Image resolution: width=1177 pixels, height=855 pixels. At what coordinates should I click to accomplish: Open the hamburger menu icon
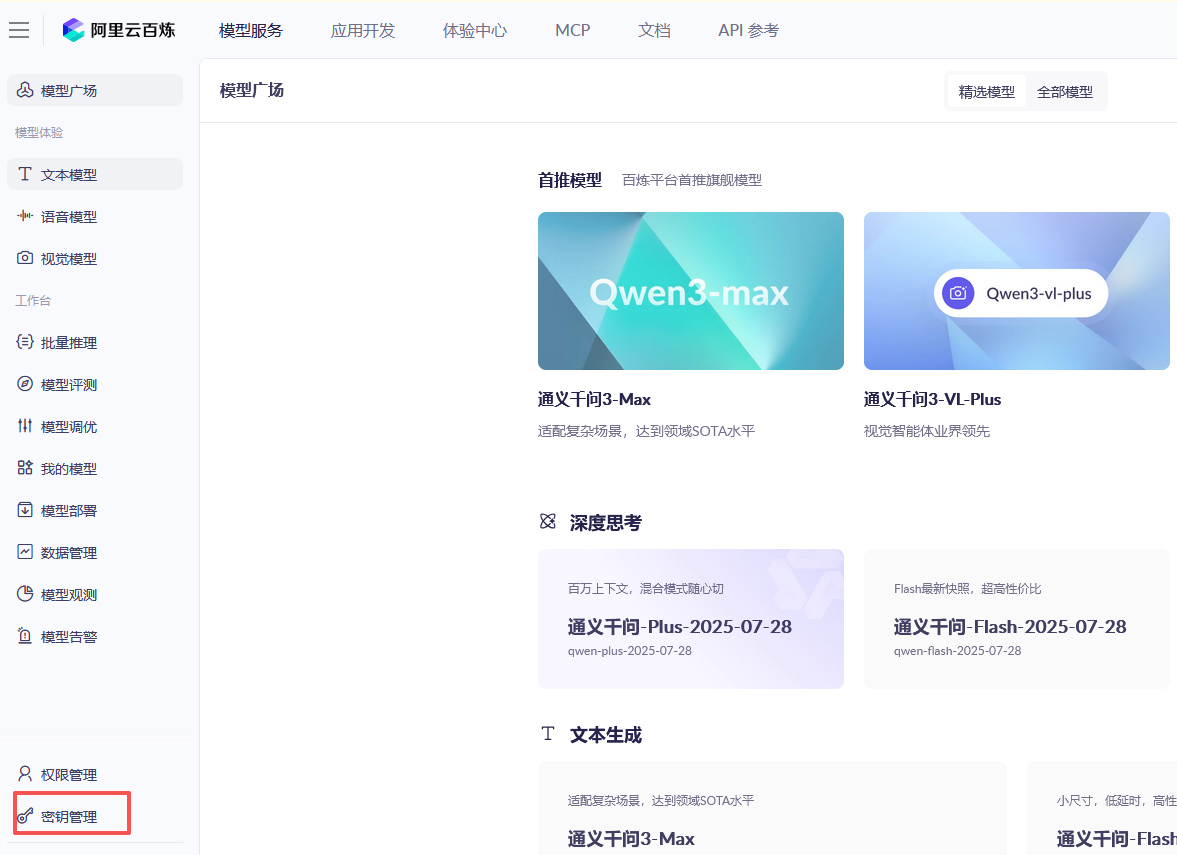point(19,30)
